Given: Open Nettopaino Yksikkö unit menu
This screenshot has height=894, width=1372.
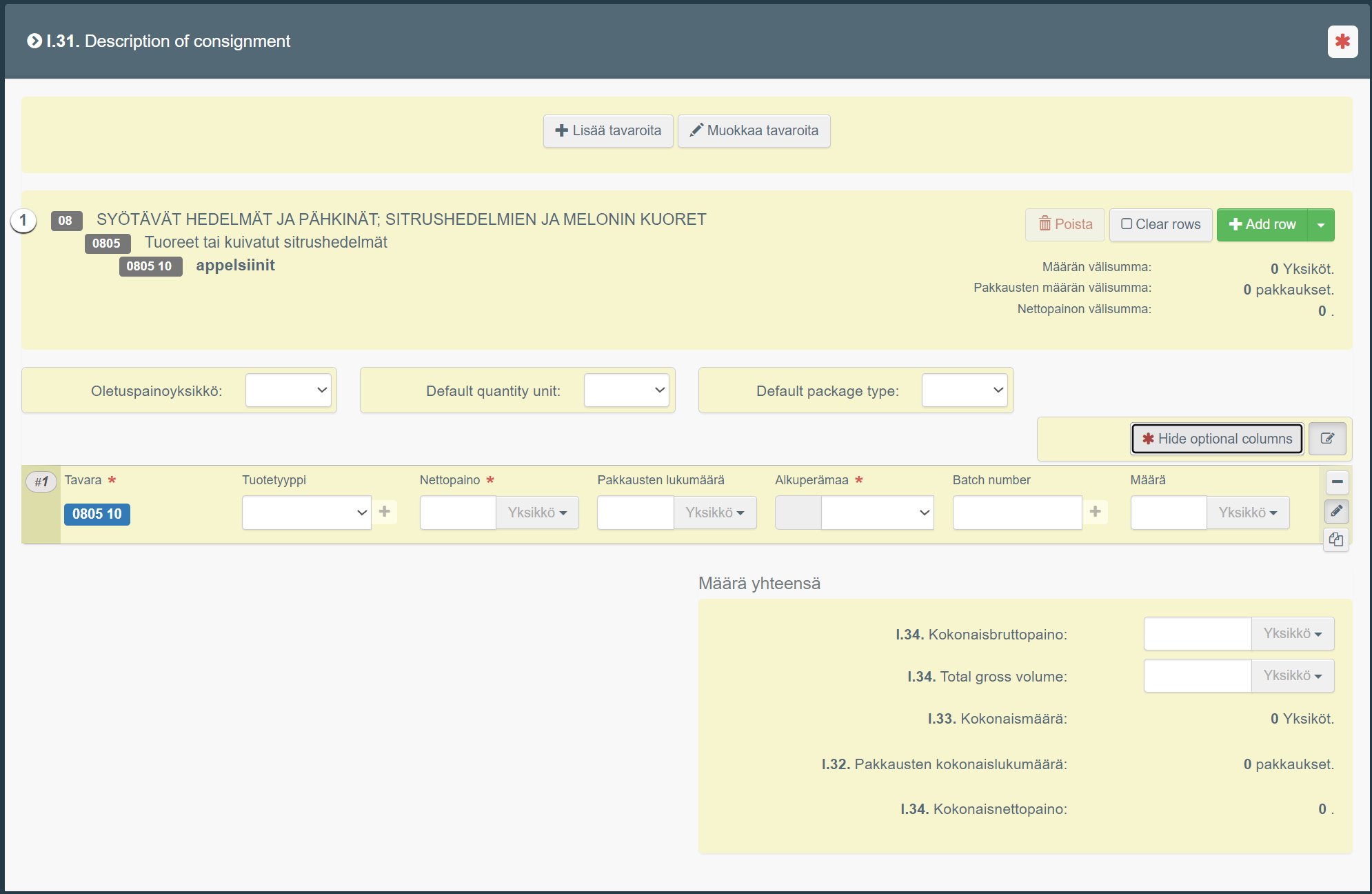Looking at the screenshot, I should tap(537, 513).
